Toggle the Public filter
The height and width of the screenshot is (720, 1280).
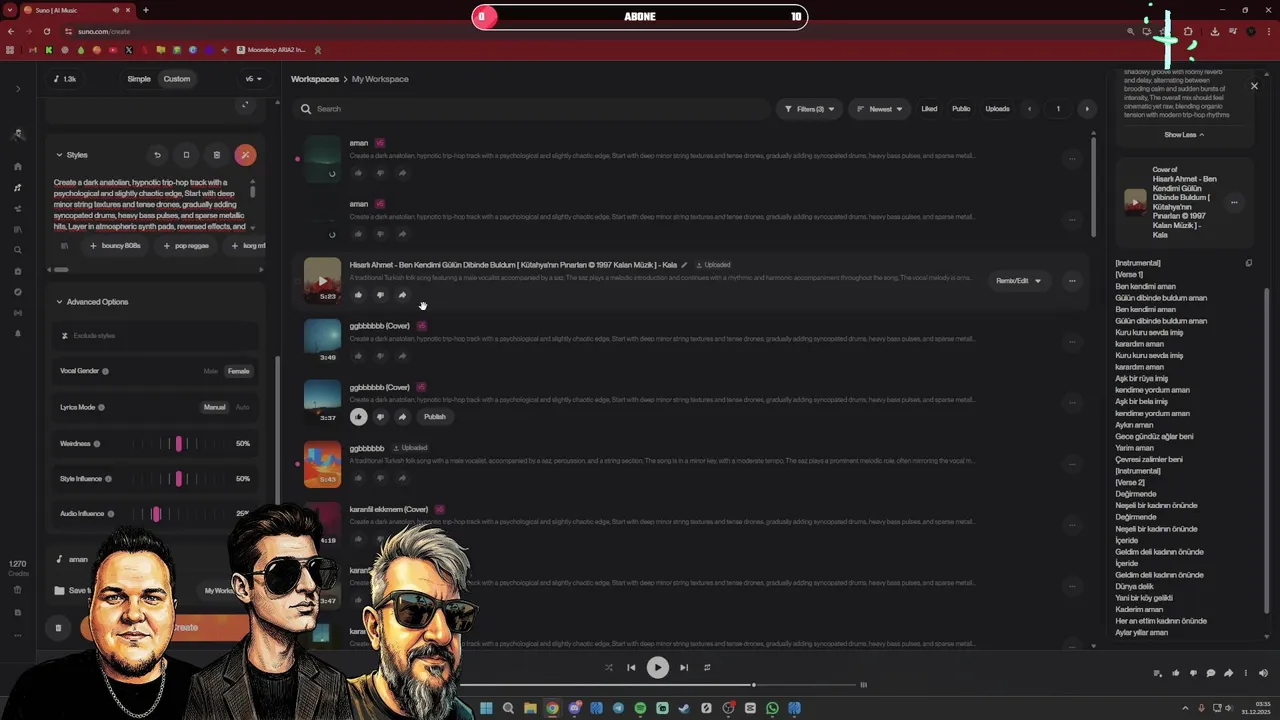pos(961,109)
